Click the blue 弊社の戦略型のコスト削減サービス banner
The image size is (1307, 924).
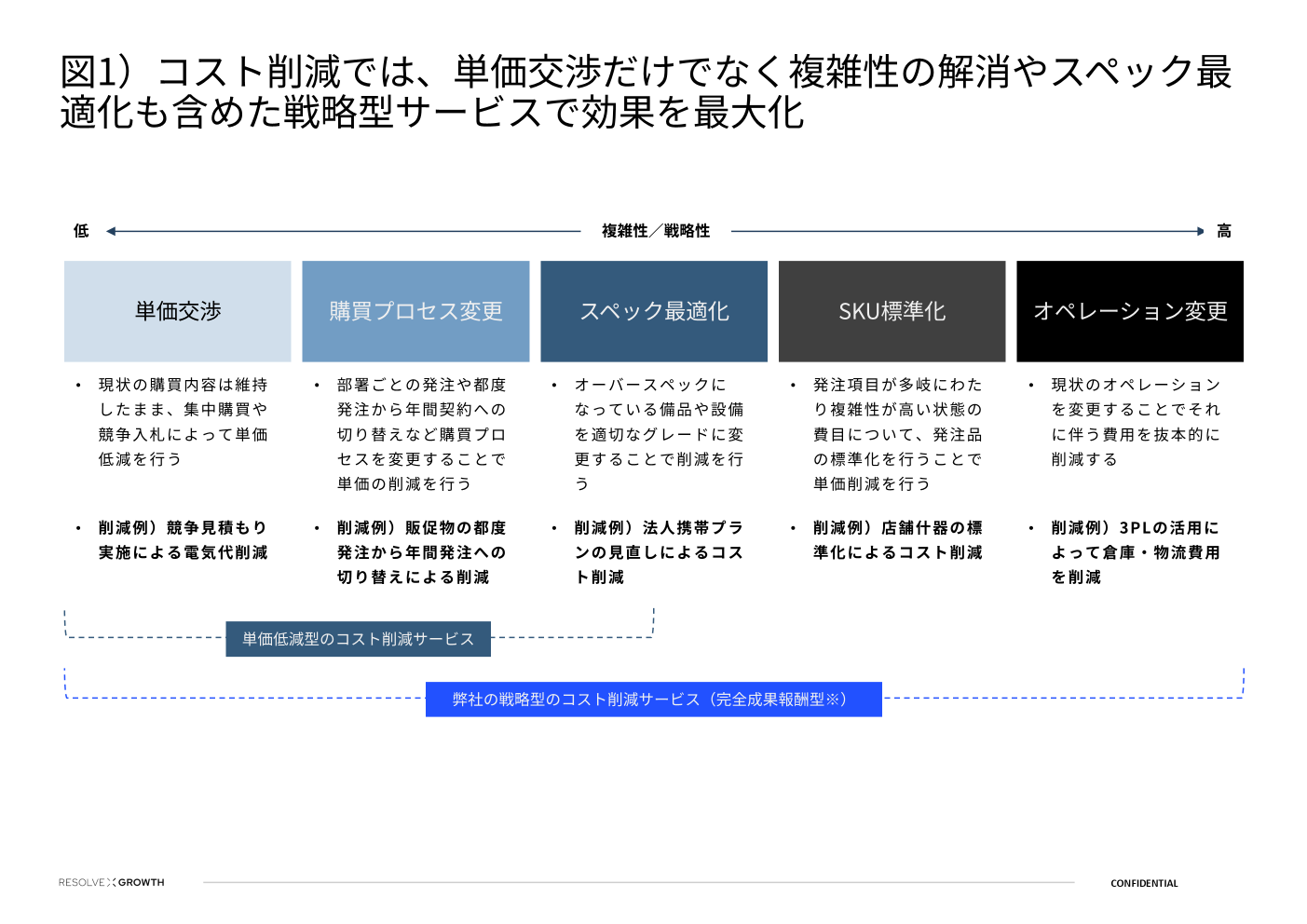[x=653, y=700]
